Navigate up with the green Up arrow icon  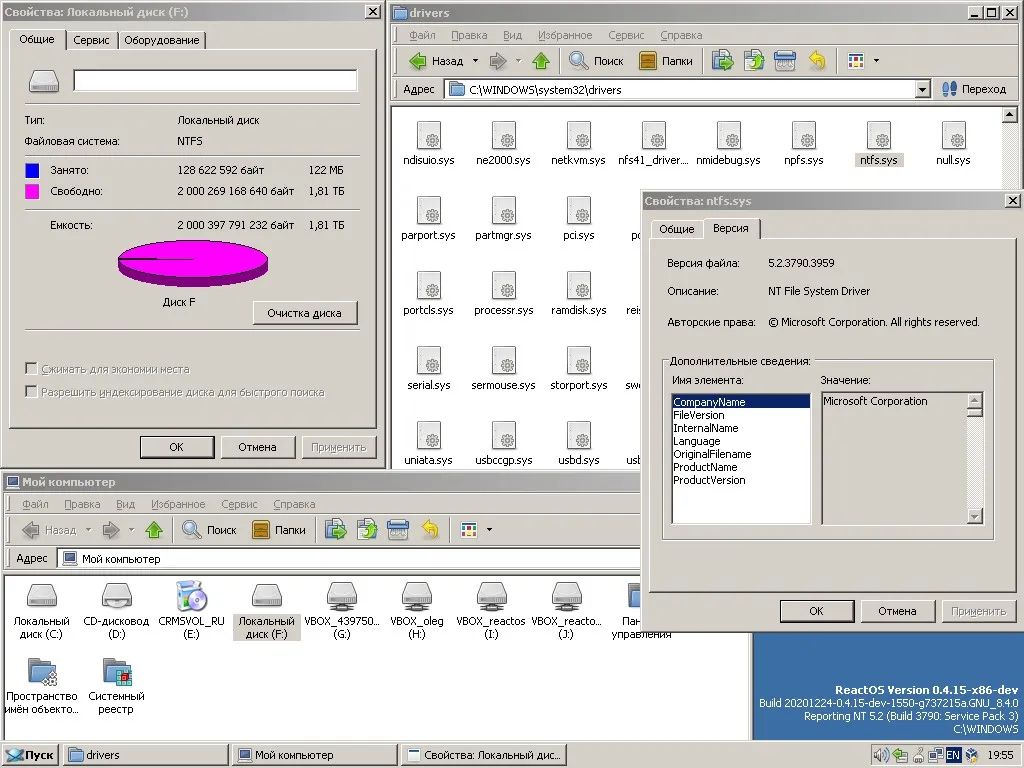(539, 59)
